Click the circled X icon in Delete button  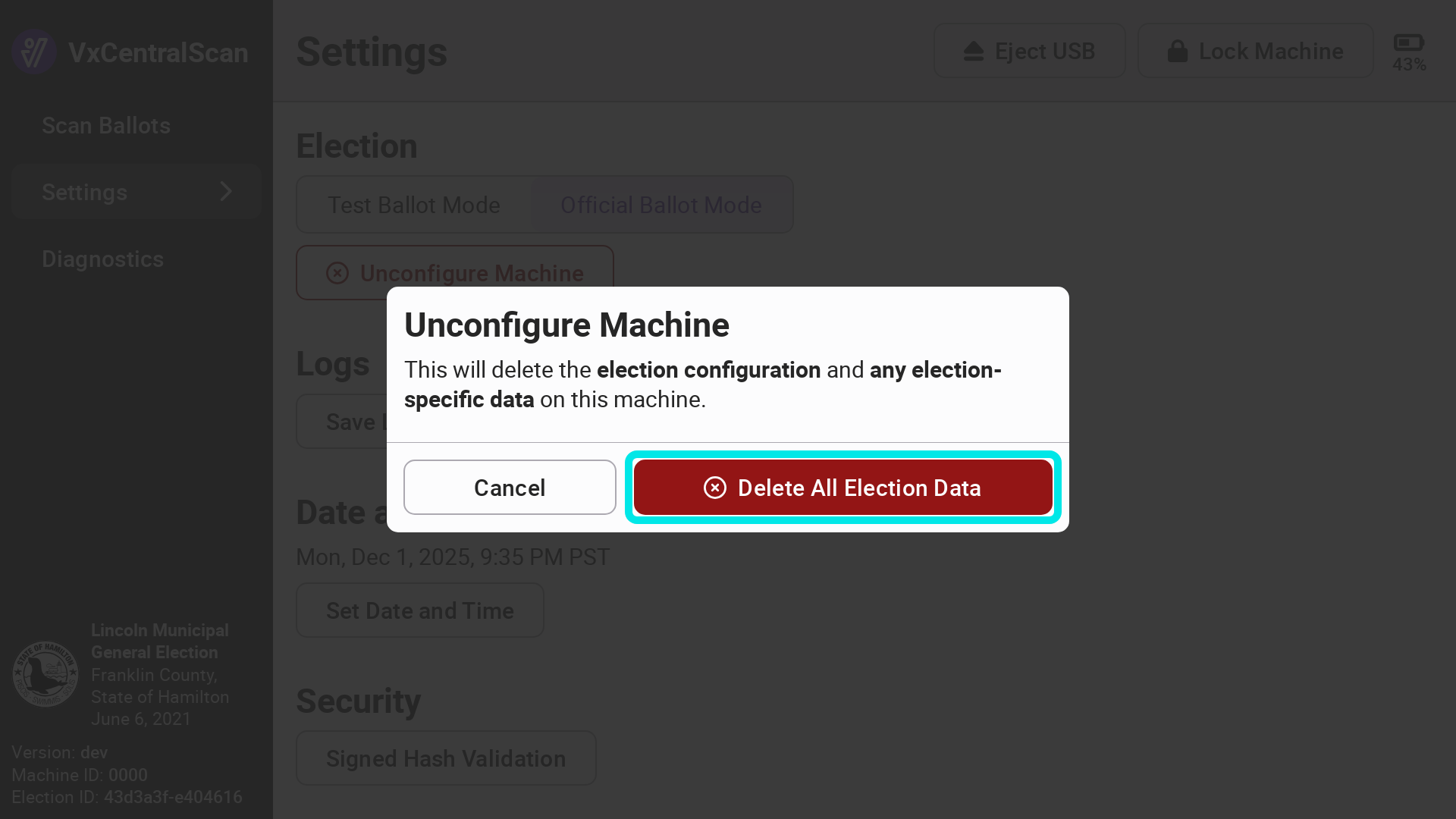pos(714,488)
